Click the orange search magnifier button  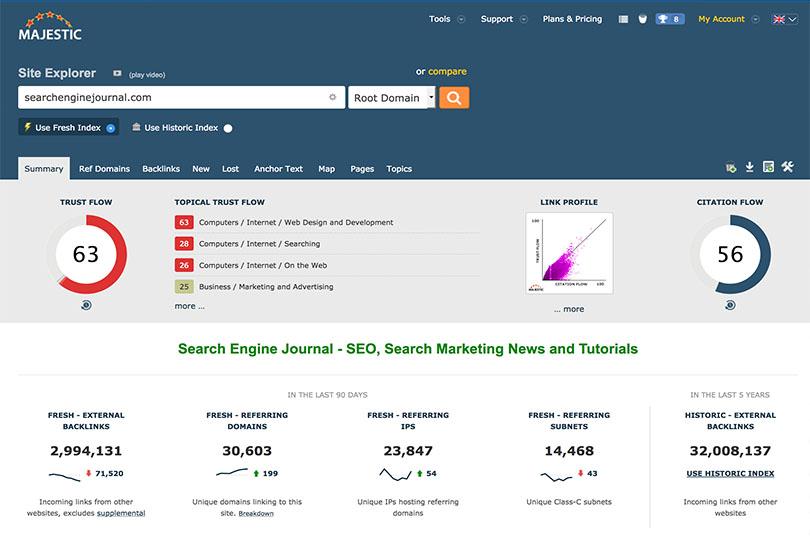point(454,97)
